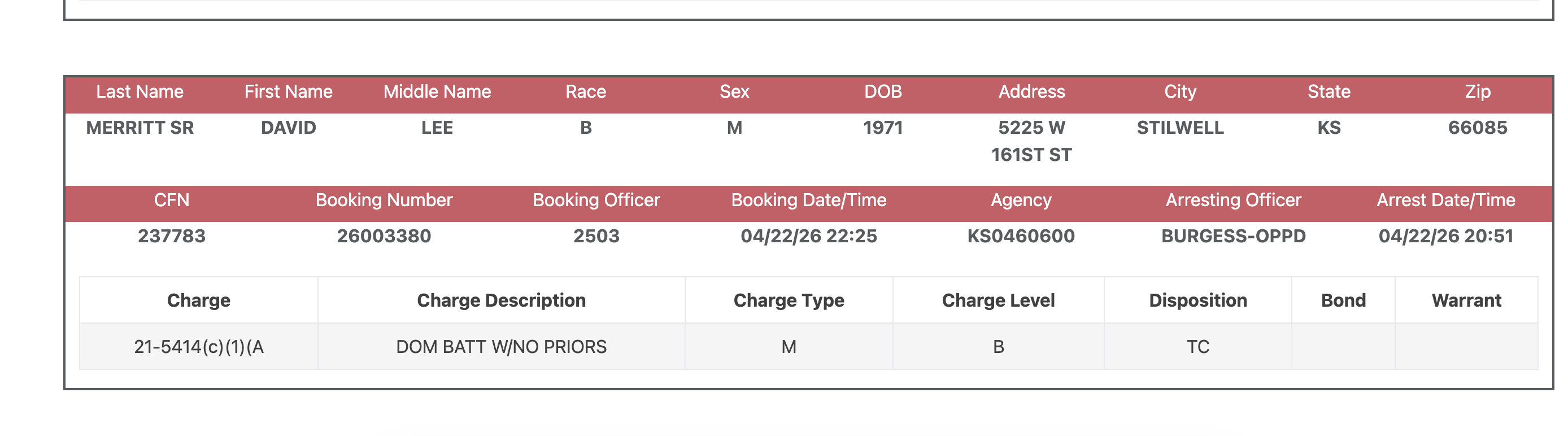The width and height of the screenshot is (1568, 436).
Task: Select agency code KS0460600
Action: (1021, 236)
